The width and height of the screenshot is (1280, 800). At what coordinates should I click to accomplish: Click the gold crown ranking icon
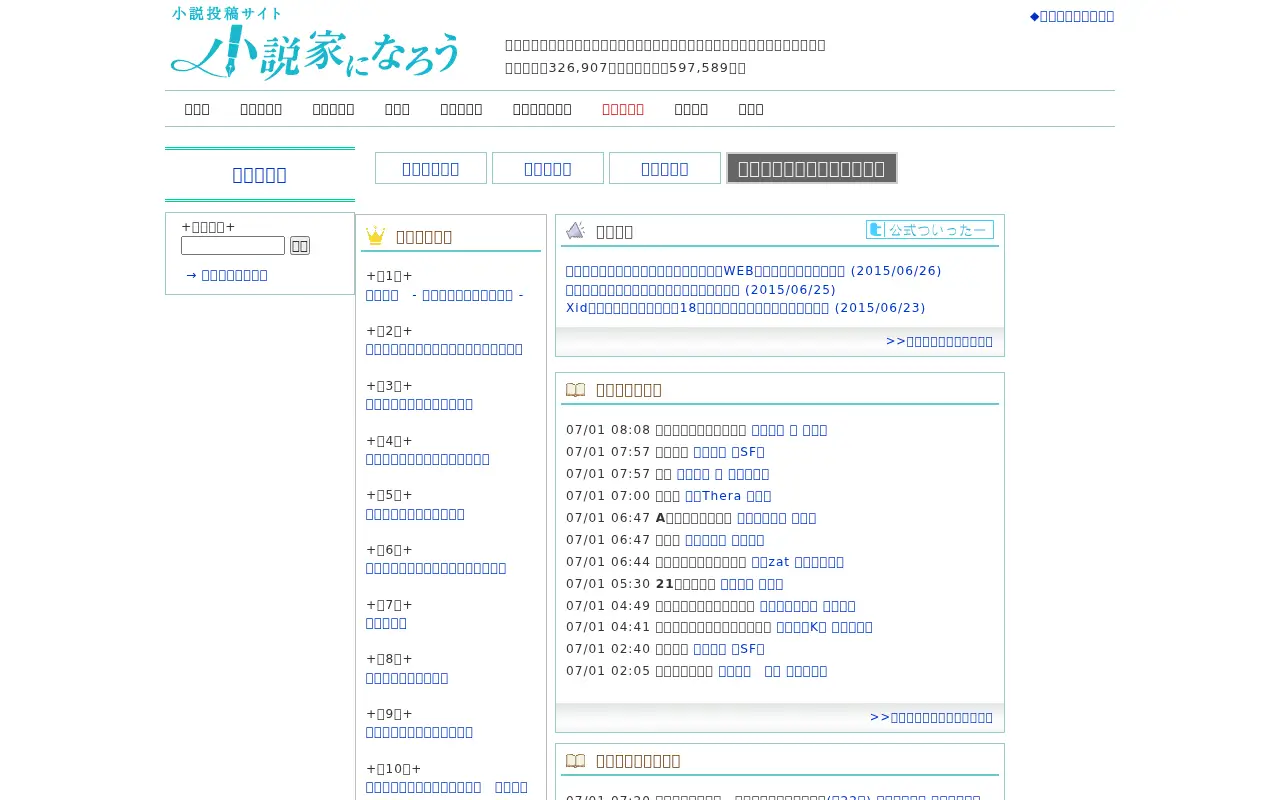[376, 236]
